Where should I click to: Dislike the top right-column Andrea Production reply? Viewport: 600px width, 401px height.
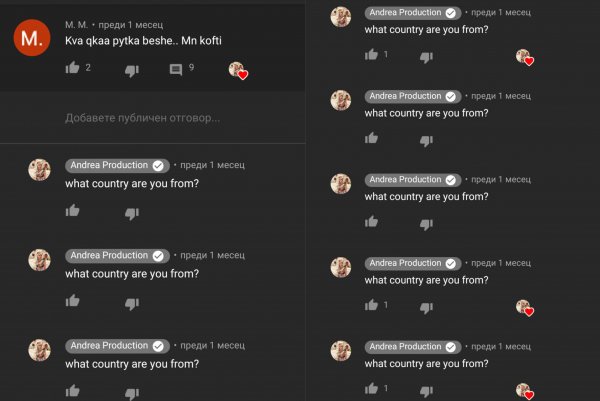point(426,57)
